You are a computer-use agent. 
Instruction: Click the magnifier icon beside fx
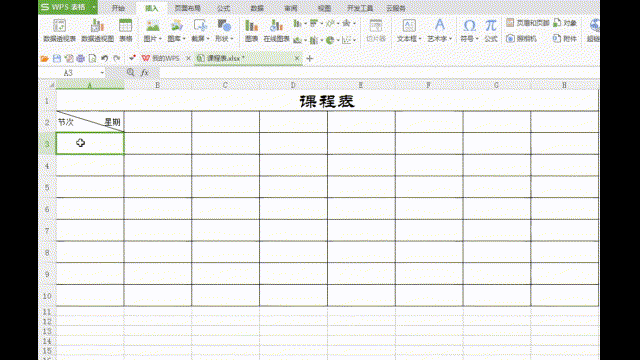pyautogui.click(x=131, y=72)
